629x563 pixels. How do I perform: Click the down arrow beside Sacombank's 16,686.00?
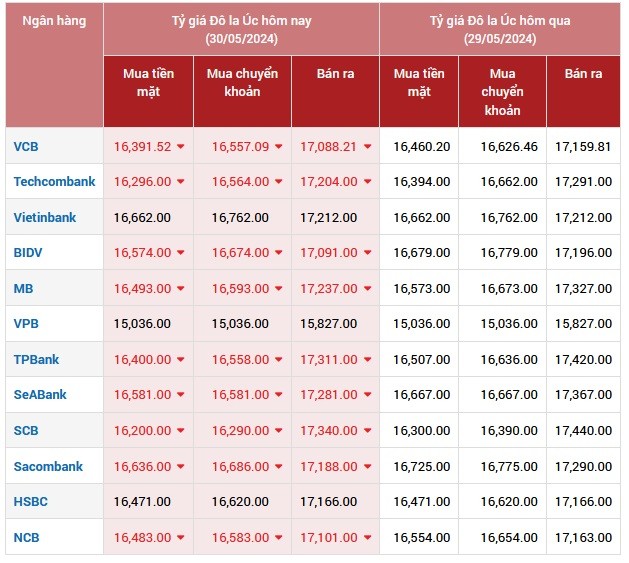278,467
